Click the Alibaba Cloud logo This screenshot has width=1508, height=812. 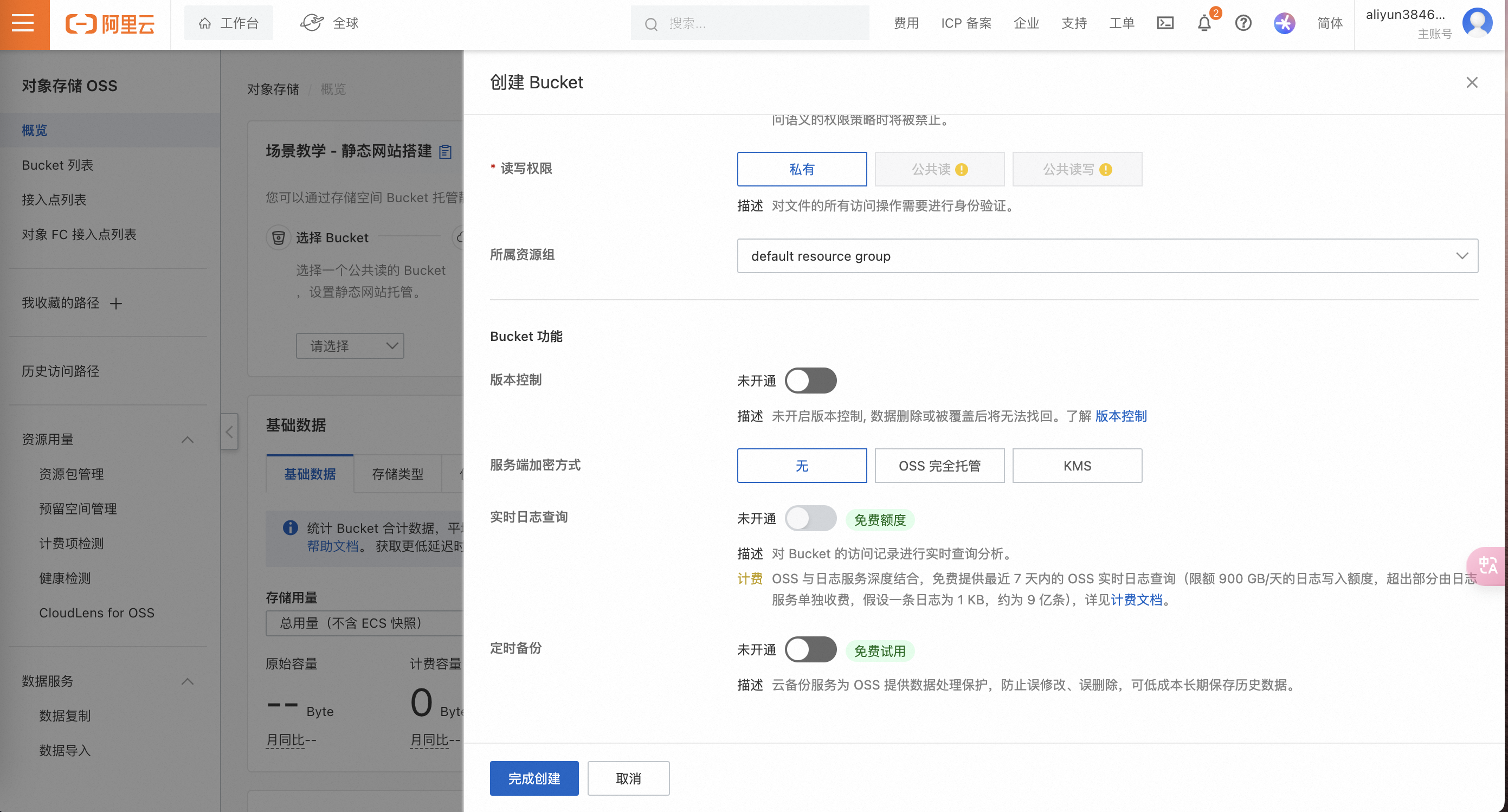[x=110, y=24]
